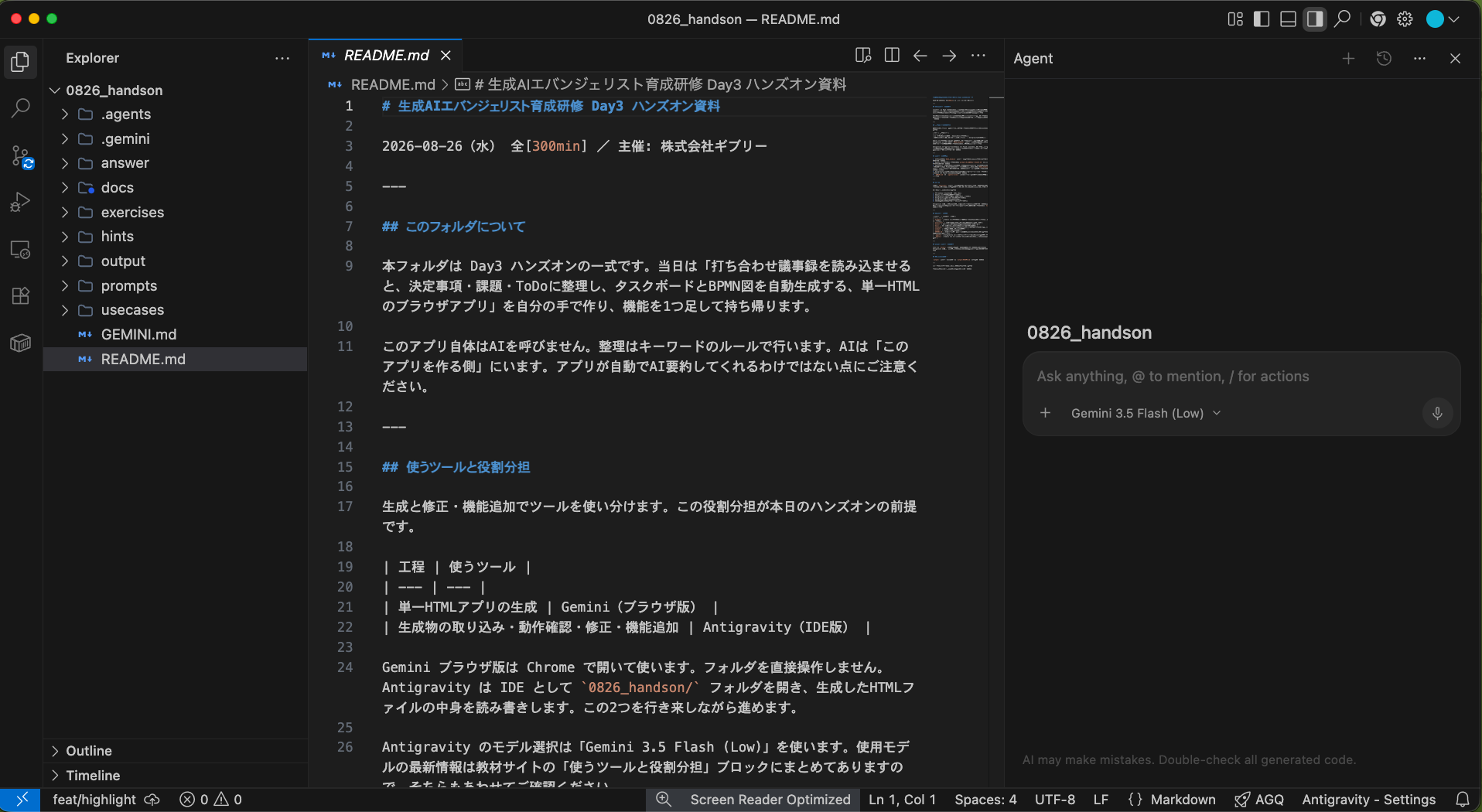The height and width of the screenshot is (812, 1482).
Task: Open the editor's more actions ellipsis
Action: [x=978, y=56]
